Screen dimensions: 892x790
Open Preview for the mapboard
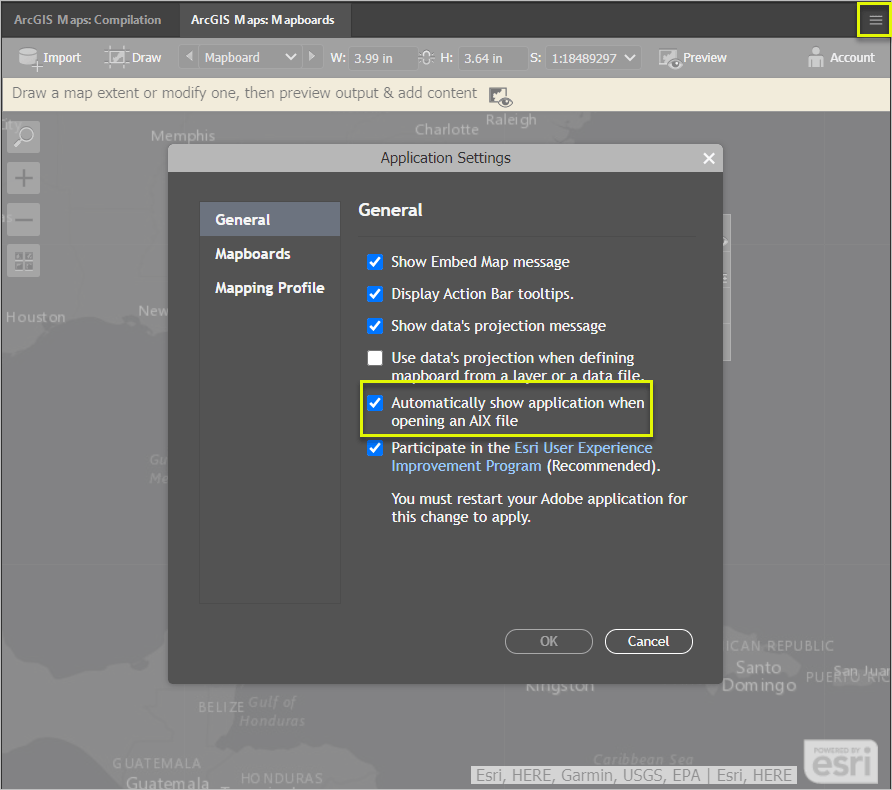(x=692, y=57)
